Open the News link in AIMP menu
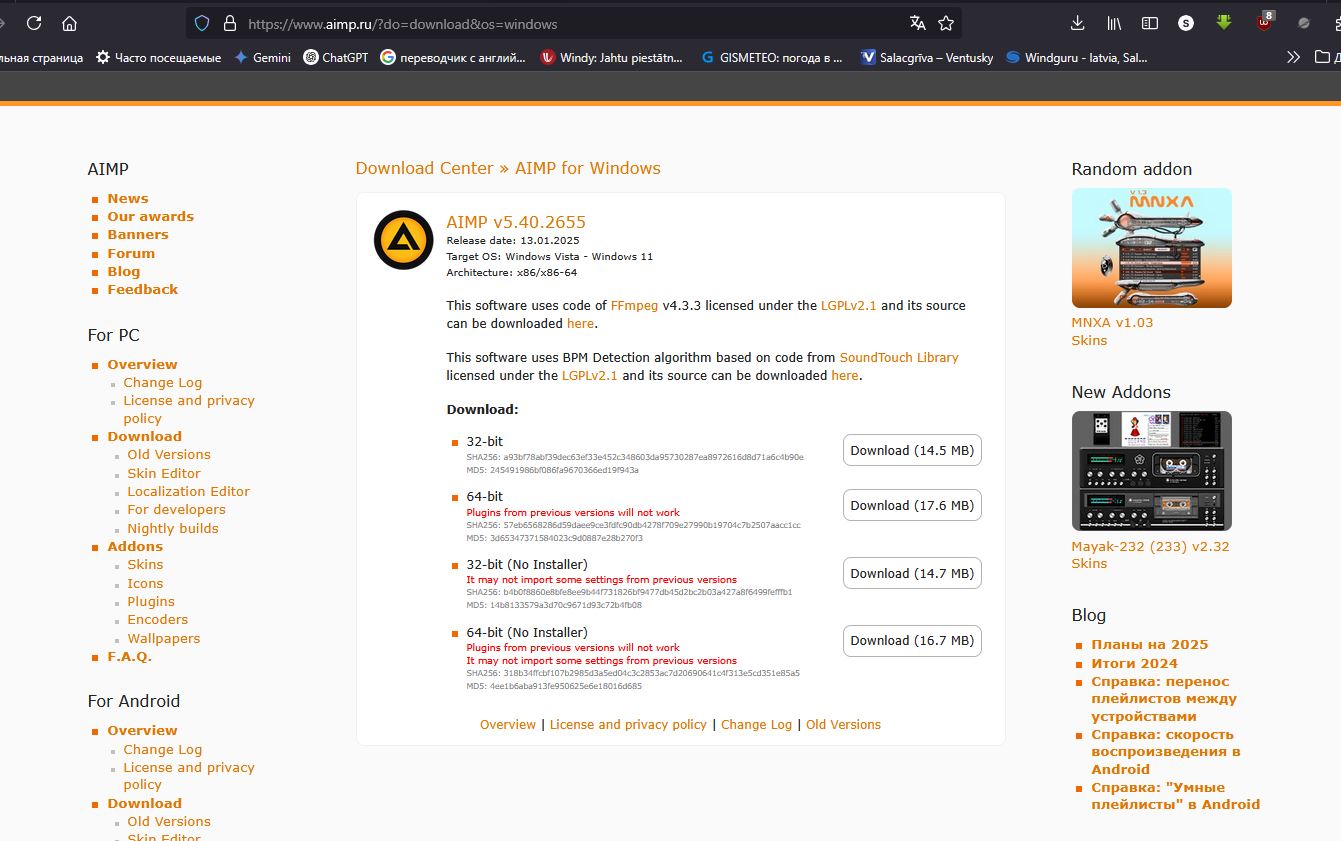 click(128, 198)
